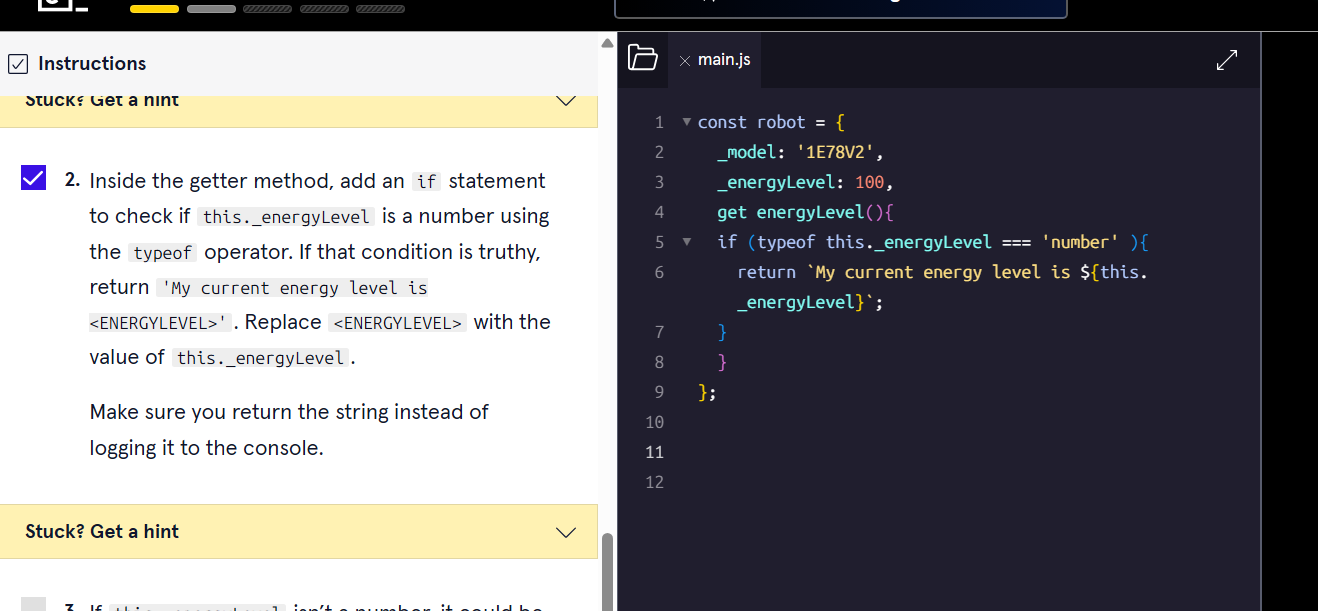1318x611 pixels.
Task: Collapse the code fold arrow on line 1
Action: click(x=686, y=122)
